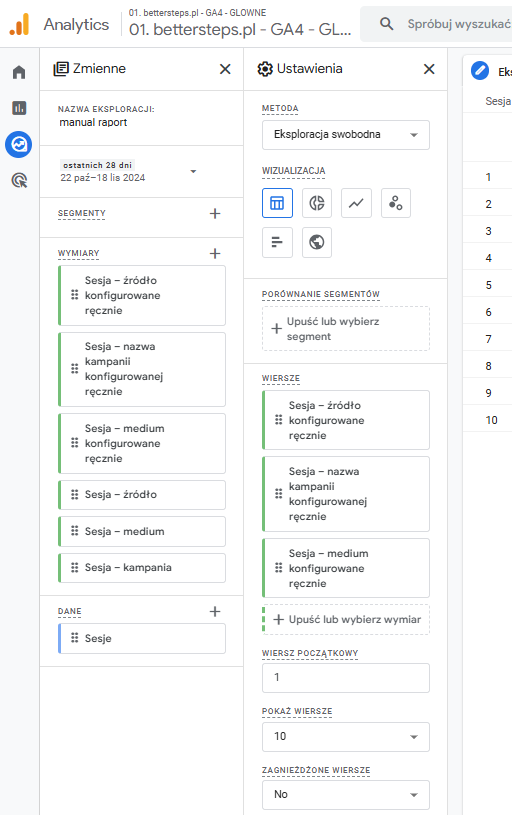
Task: Open the Reports bar chart sidebar icon
Action: pyautogui.click(x=19, y=108)
